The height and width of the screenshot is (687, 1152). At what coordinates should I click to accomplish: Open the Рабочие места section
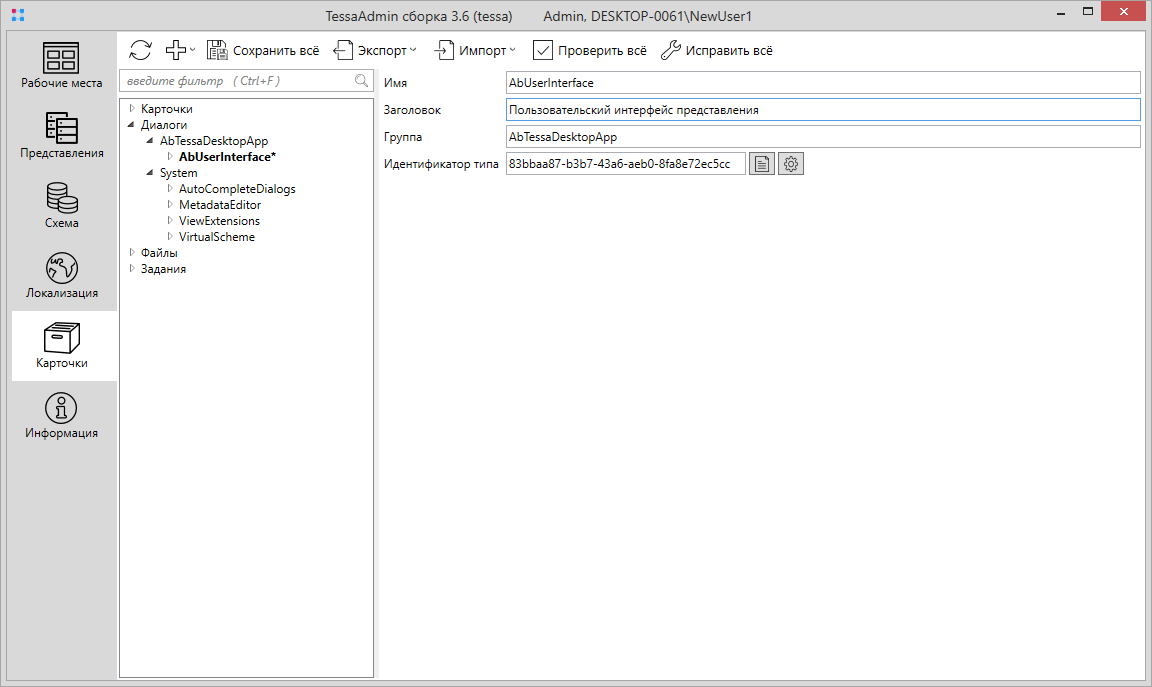pos(62,66)
